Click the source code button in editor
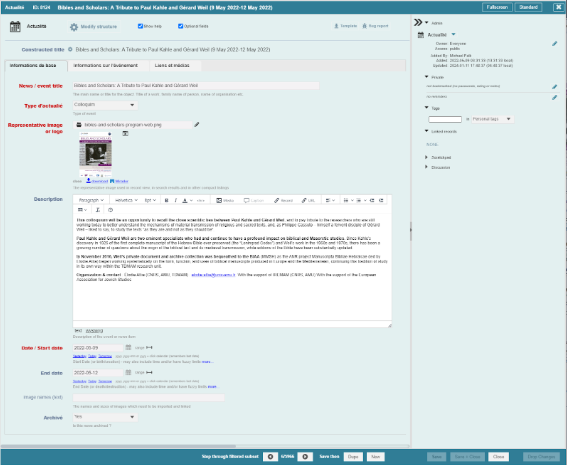 [x=201, y=200]
